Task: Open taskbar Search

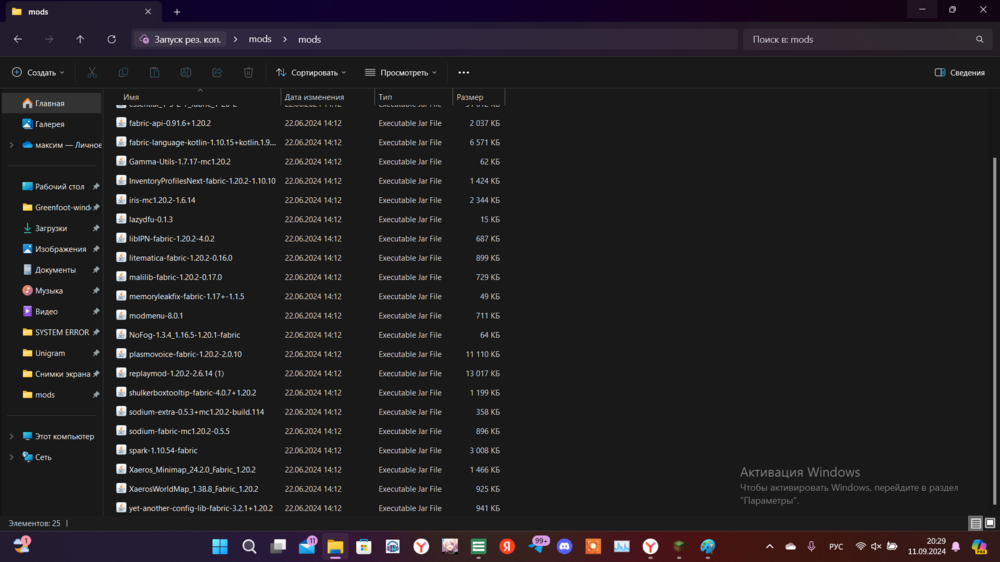Action: (249, 547)
